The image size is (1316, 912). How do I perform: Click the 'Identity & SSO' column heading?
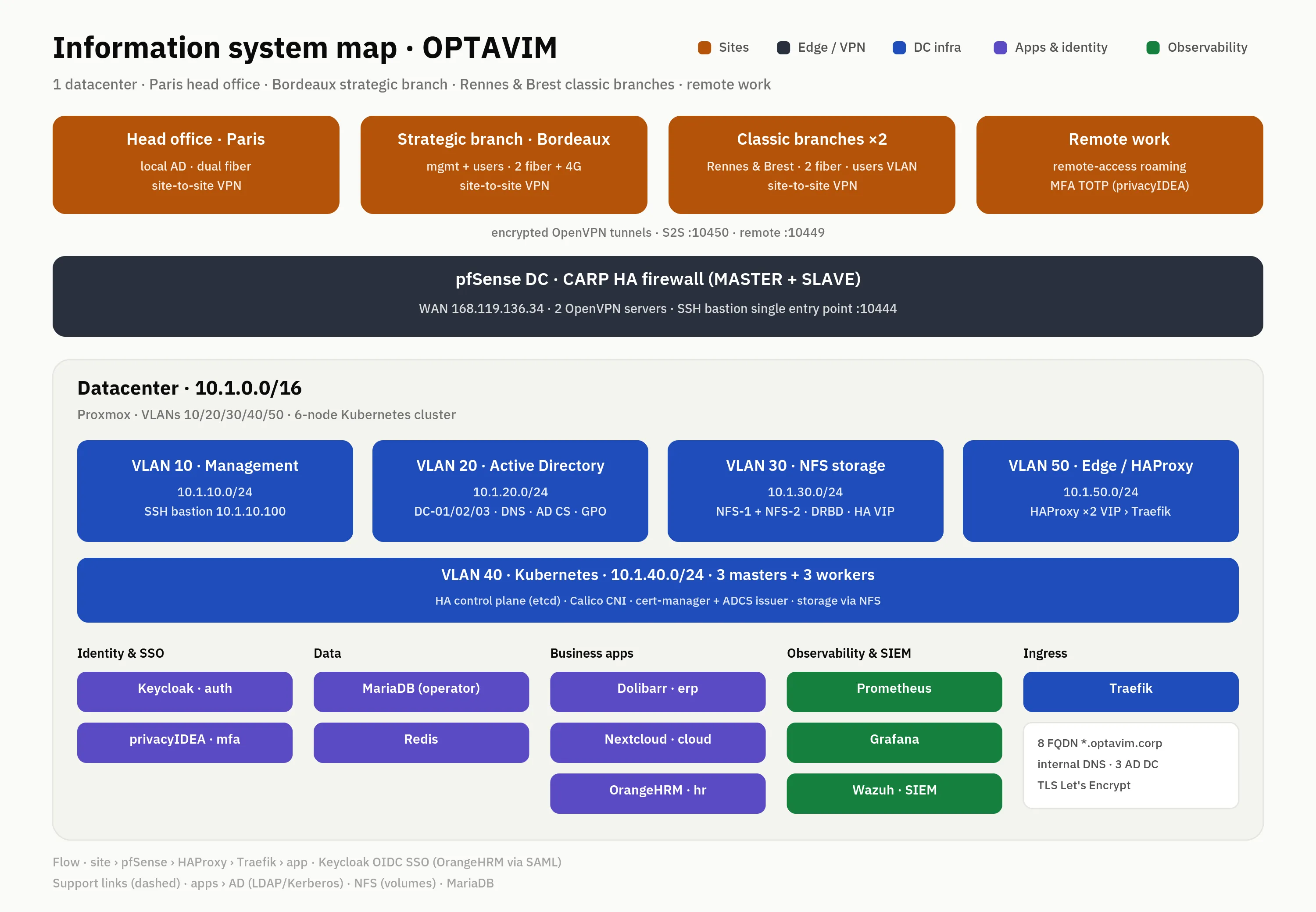[121, 653]
